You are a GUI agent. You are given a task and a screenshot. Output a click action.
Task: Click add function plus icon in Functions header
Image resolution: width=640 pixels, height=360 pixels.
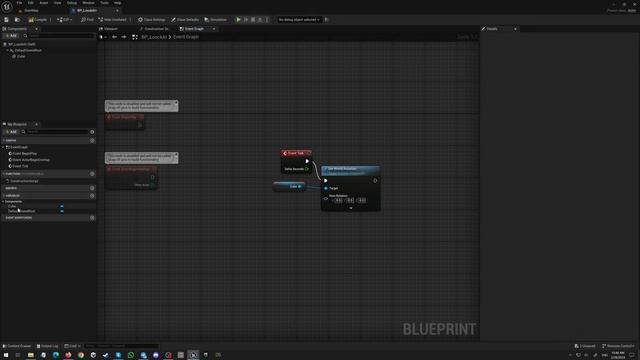(92, 174)
